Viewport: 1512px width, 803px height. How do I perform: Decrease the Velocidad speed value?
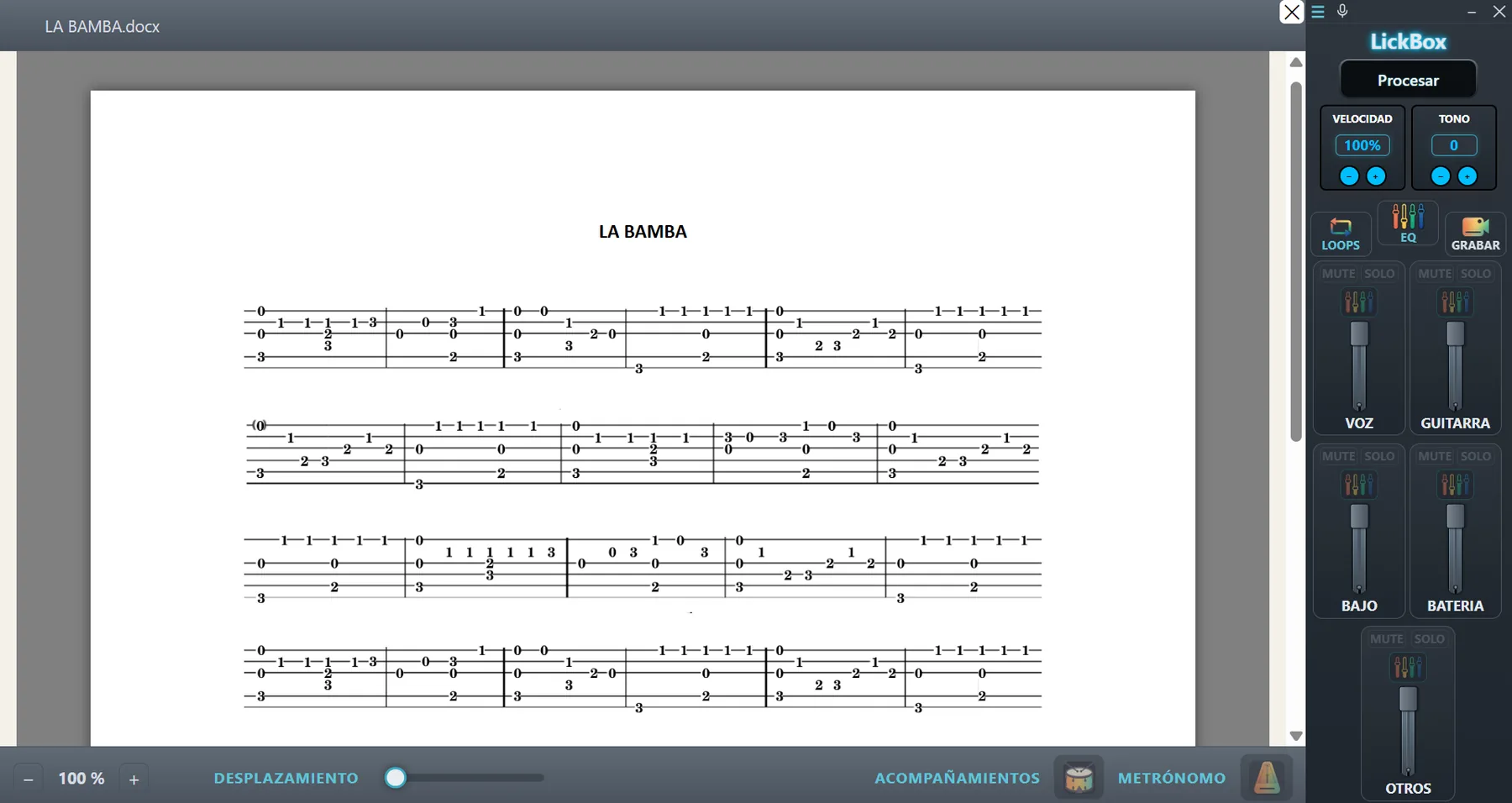pos(1349,176)
